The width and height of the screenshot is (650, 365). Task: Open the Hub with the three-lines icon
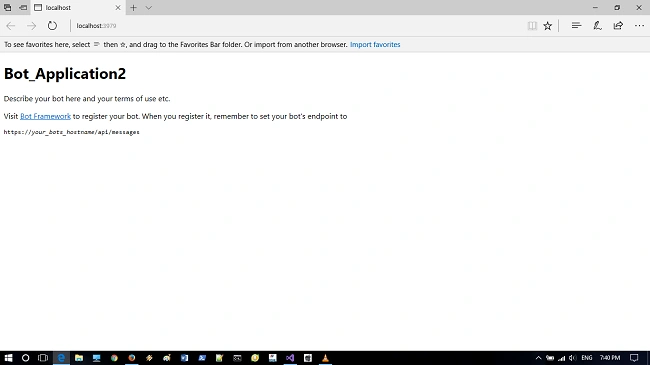576,26
